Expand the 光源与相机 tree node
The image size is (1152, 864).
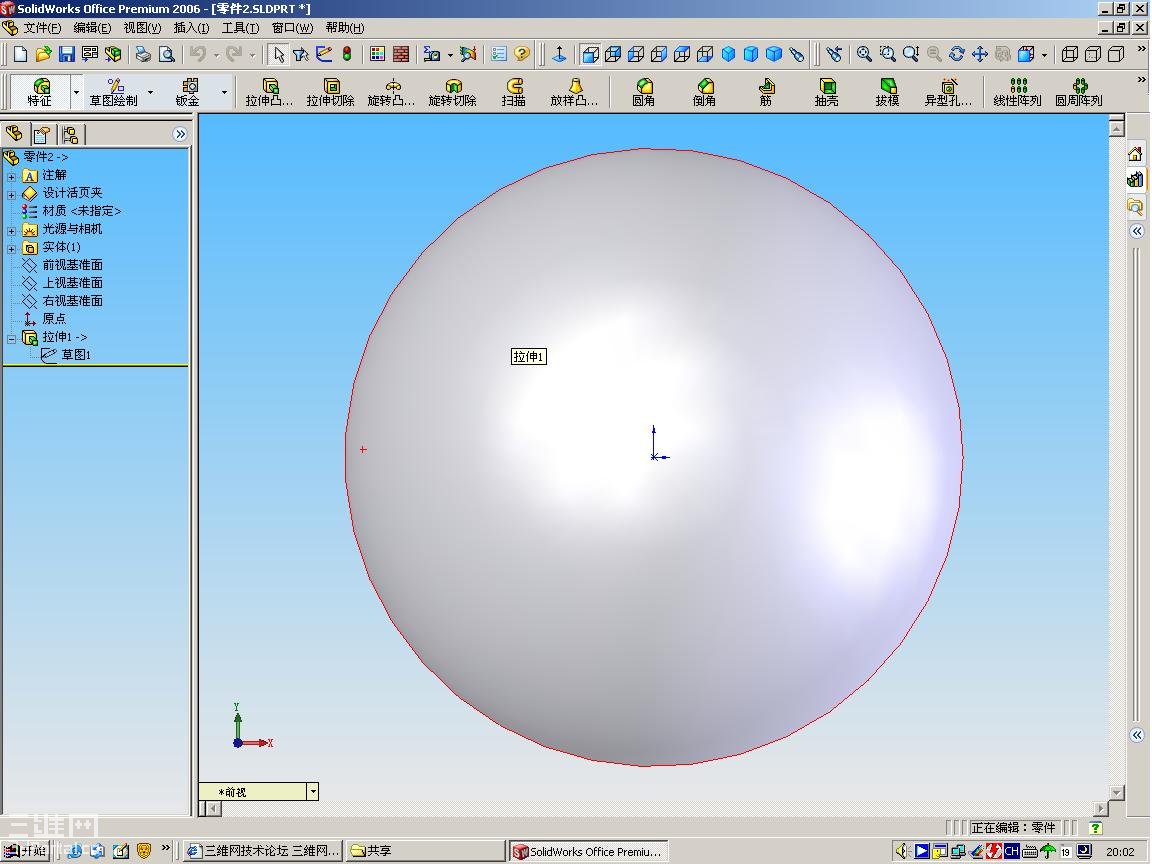point(11,231)
